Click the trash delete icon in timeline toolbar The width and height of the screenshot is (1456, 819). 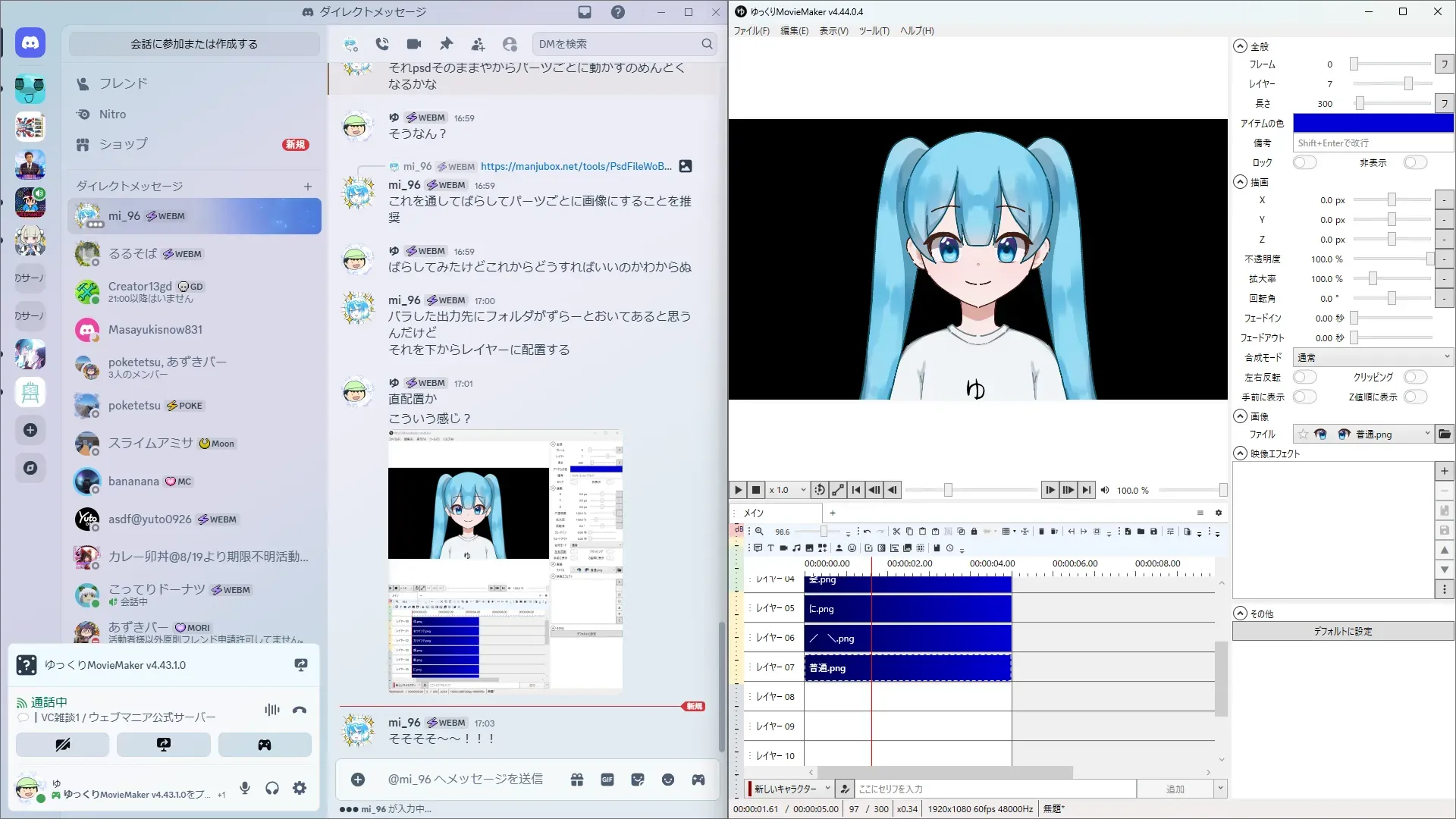tap(1041, 532)
